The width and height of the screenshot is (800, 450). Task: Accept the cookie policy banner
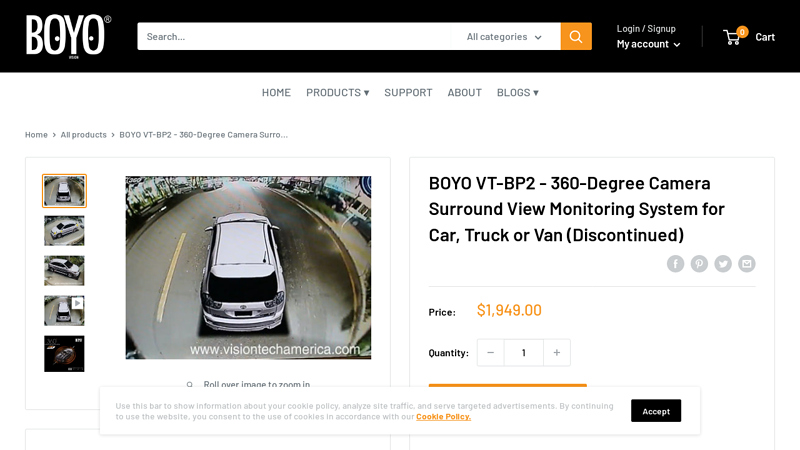pyautogui.click(x=655, y=411)
